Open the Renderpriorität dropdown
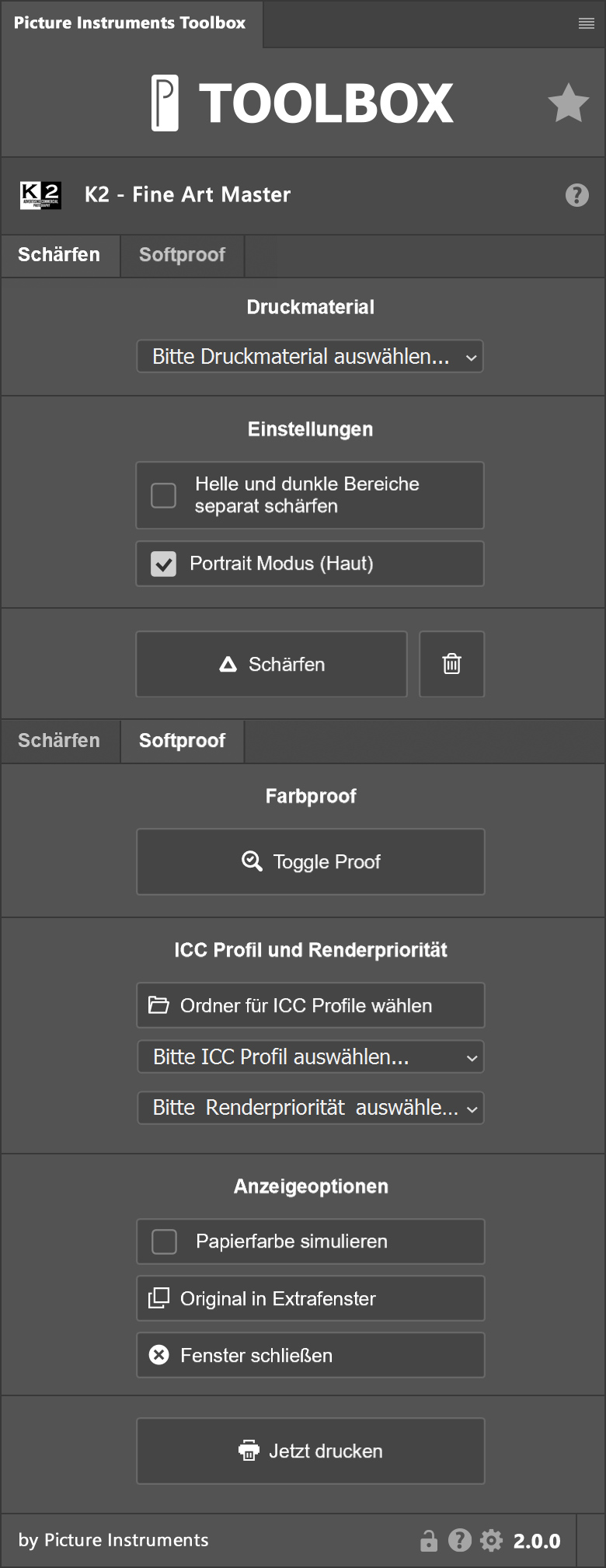606x1568 pixels. click(310, 1108)
